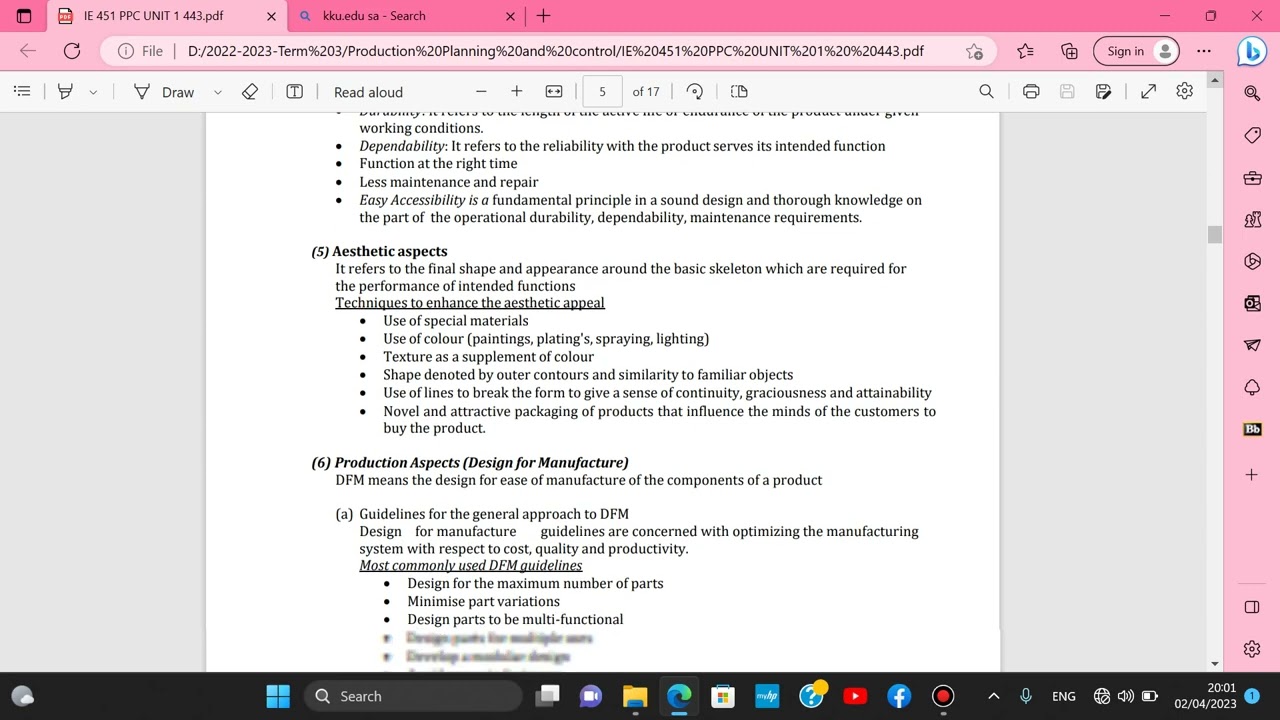This screenshot has width=1280, height=720.
Task: Select the PDF highlight tool
Action: (65, 91)
